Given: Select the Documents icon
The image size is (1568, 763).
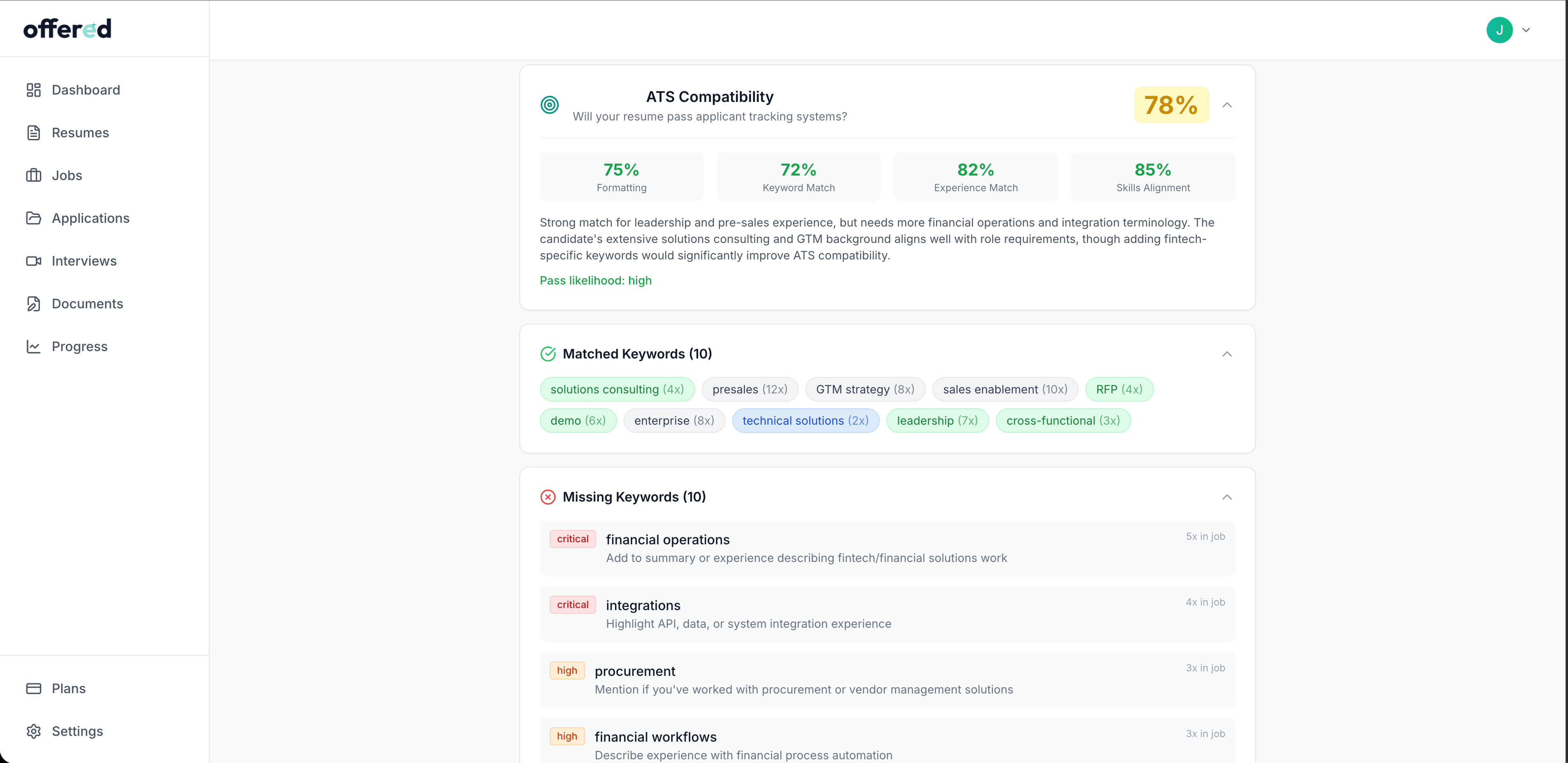Looking at the screenshot, I should [x=34, y=303].
